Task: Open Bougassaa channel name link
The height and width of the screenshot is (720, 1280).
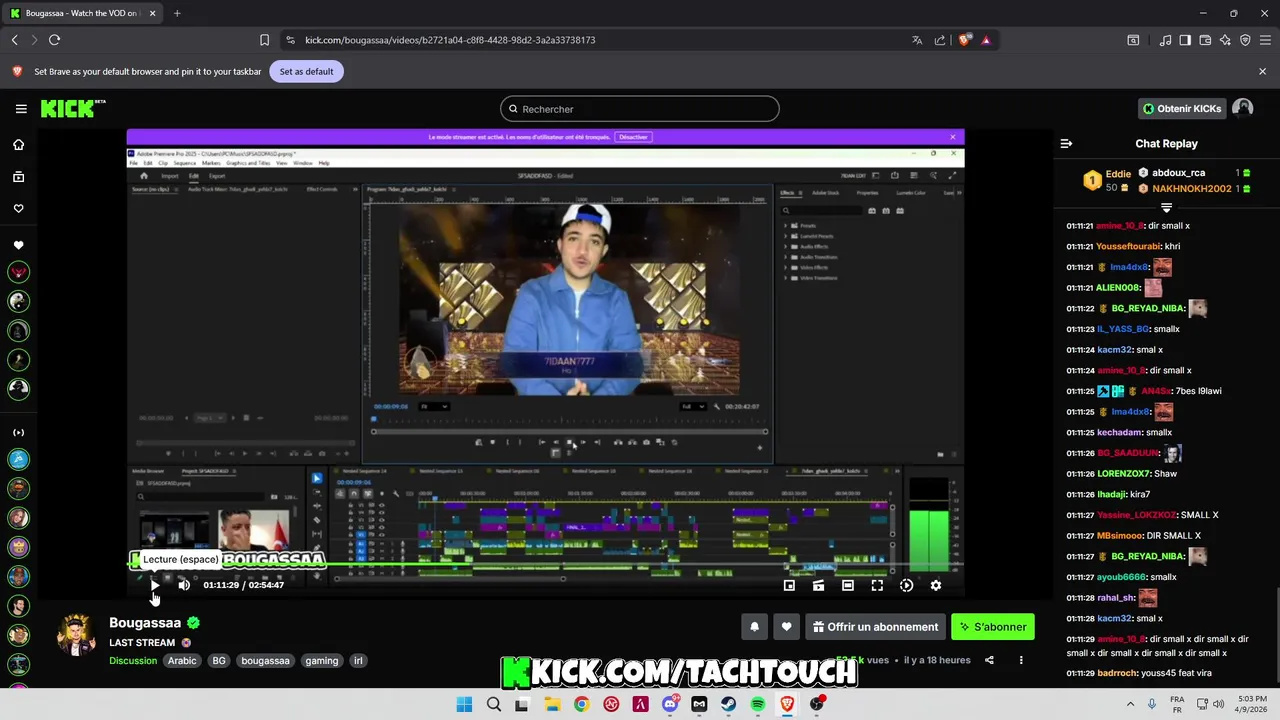Action: 145,623
